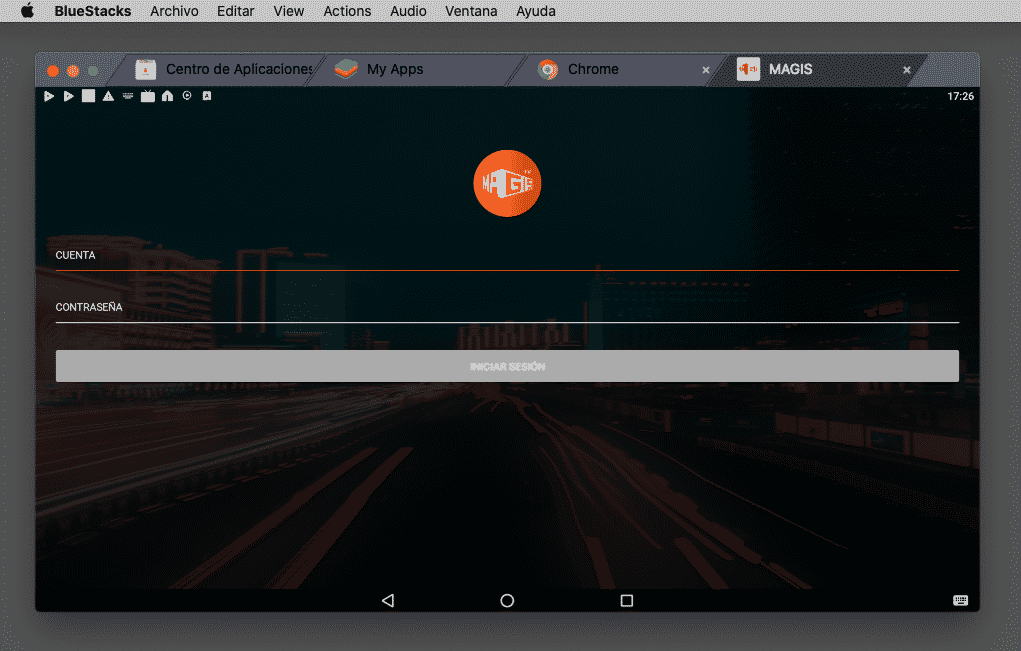
Task: Click the warning triangle status bar icon
Action: point(108,97)
